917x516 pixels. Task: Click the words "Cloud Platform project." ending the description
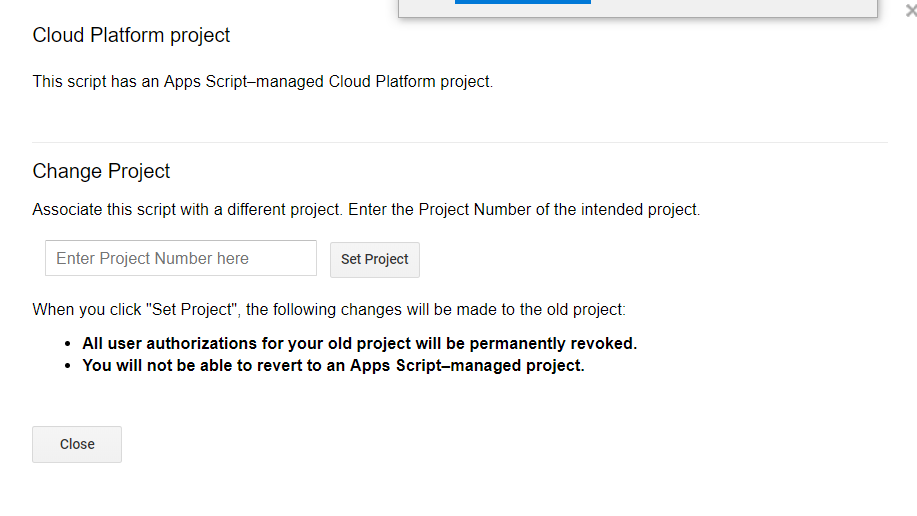[411, 82]
